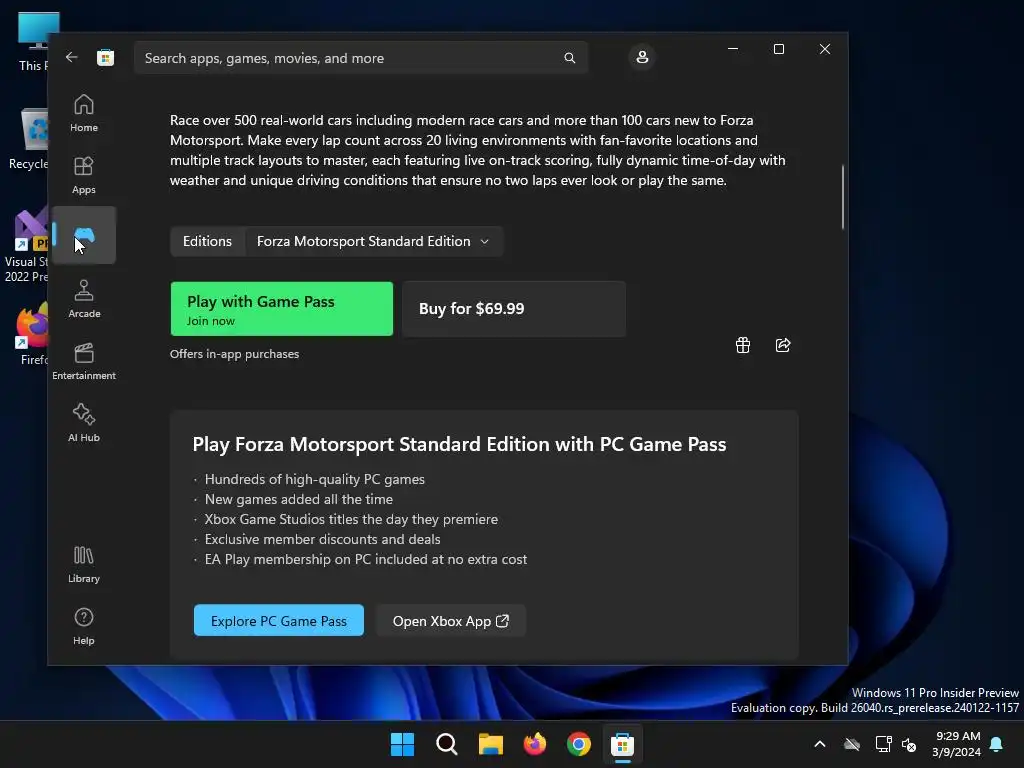Click the Editions label button
The image size is (1024, 768).
pyautogui.click(x=208, y=241)
